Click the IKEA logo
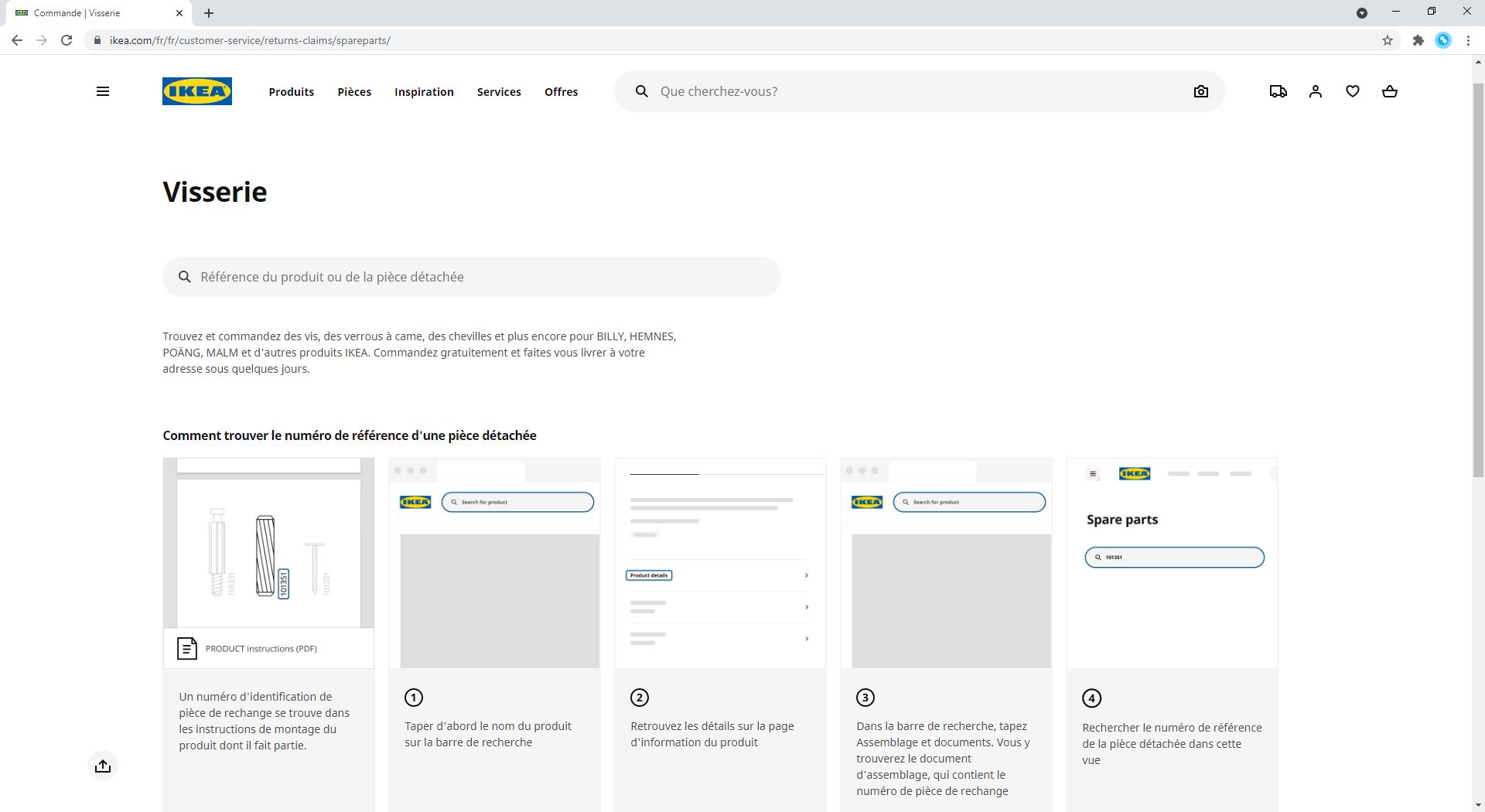The height and width of the screenshot is (812, 1485). [197, 91]
